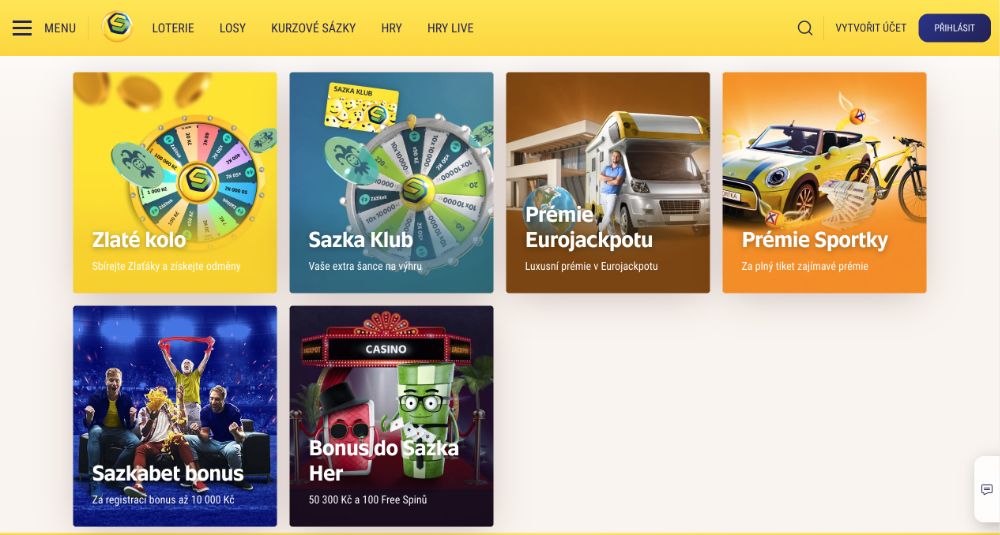
Task: Open the chat support icon
Action: coord(987,490)
